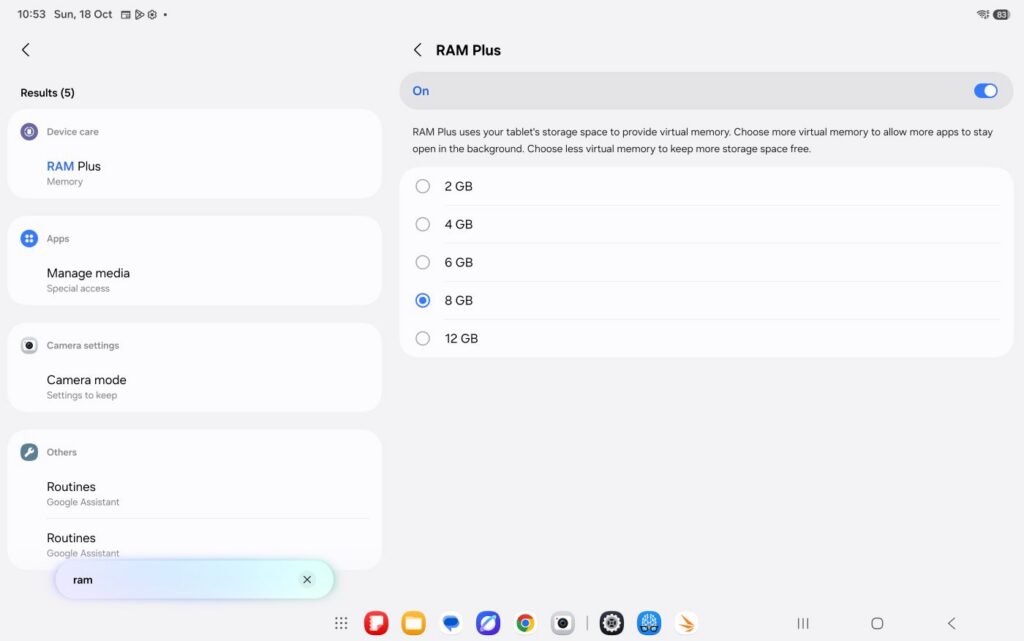Launch the blue brain-with-glasses app
This screenshot has width=1024, height=641.
(649, 623)
